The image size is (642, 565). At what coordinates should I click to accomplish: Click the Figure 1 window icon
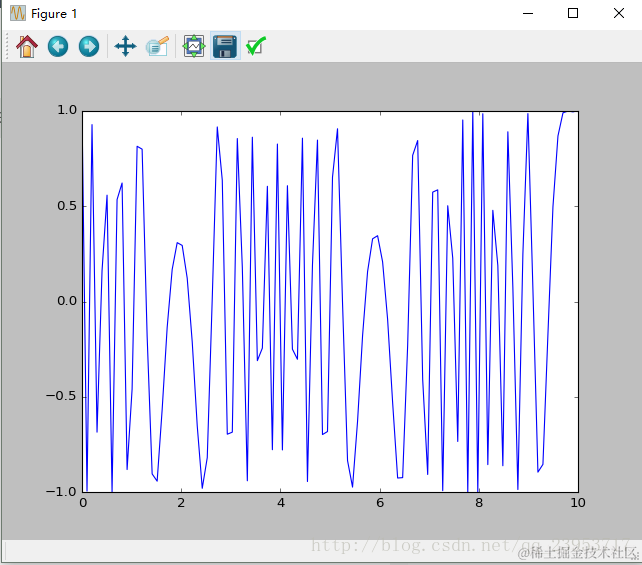coord(18,14)
